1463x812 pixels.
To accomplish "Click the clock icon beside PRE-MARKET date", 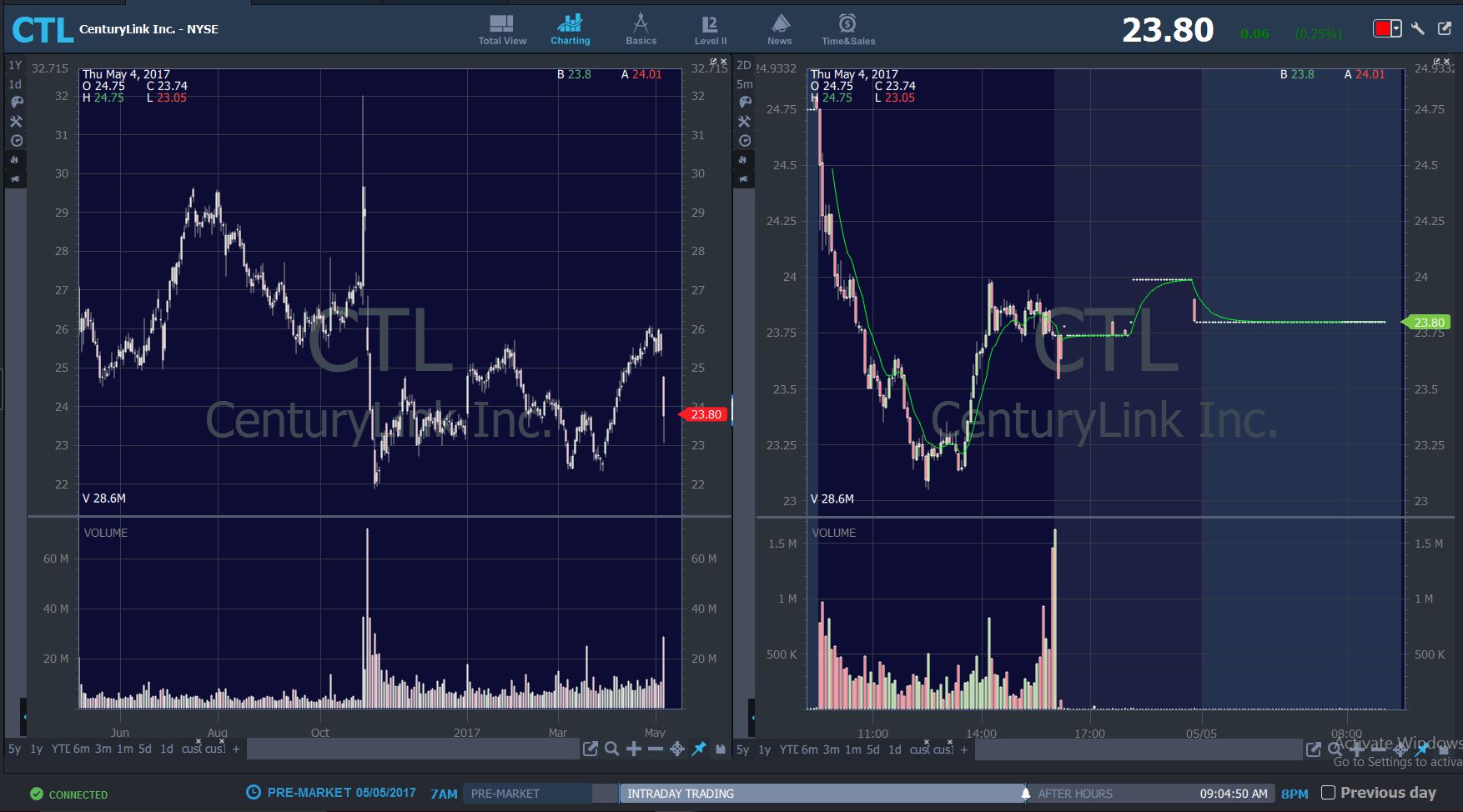I will click(x=254, y=792).
